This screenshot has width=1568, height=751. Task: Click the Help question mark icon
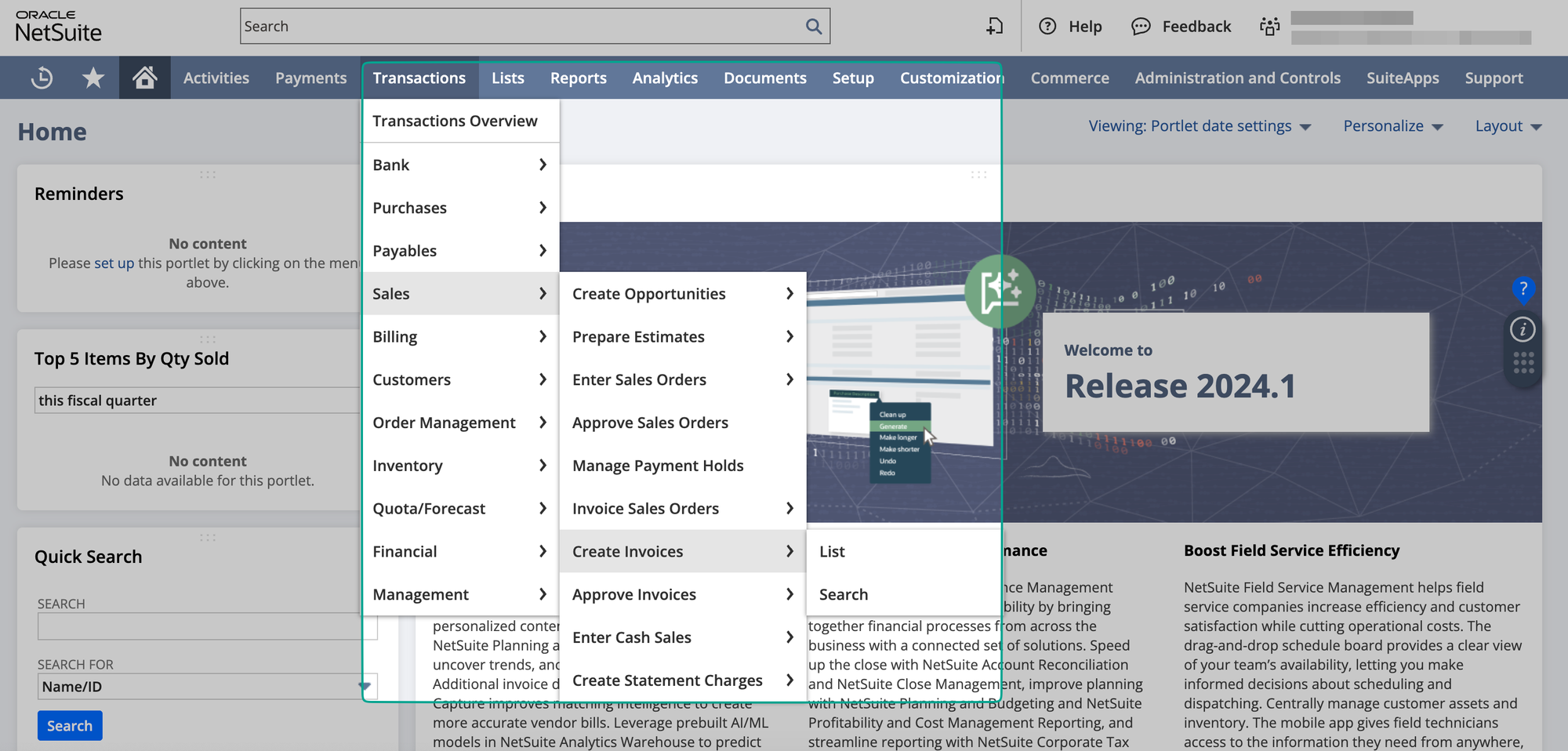click(1047, 27)
